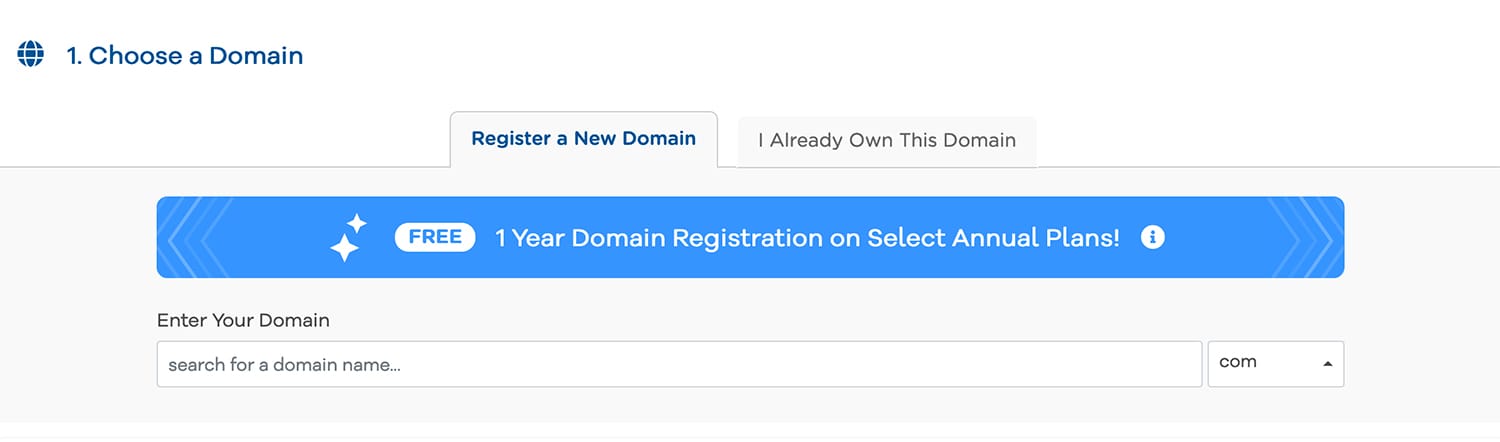Click the small upper sparkle star icon
This screenshot has width=1500, height=442.
pos(357,223)
